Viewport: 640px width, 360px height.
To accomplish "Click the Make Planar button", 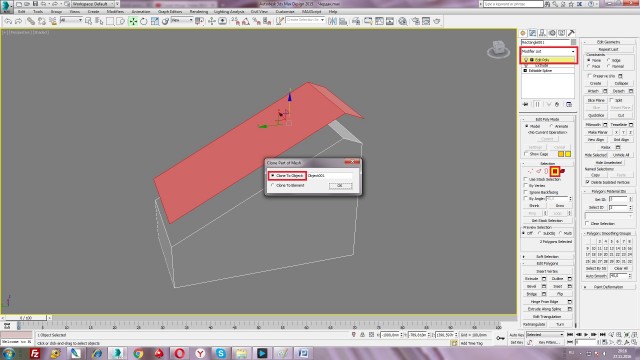I will (x=598, y=132).
